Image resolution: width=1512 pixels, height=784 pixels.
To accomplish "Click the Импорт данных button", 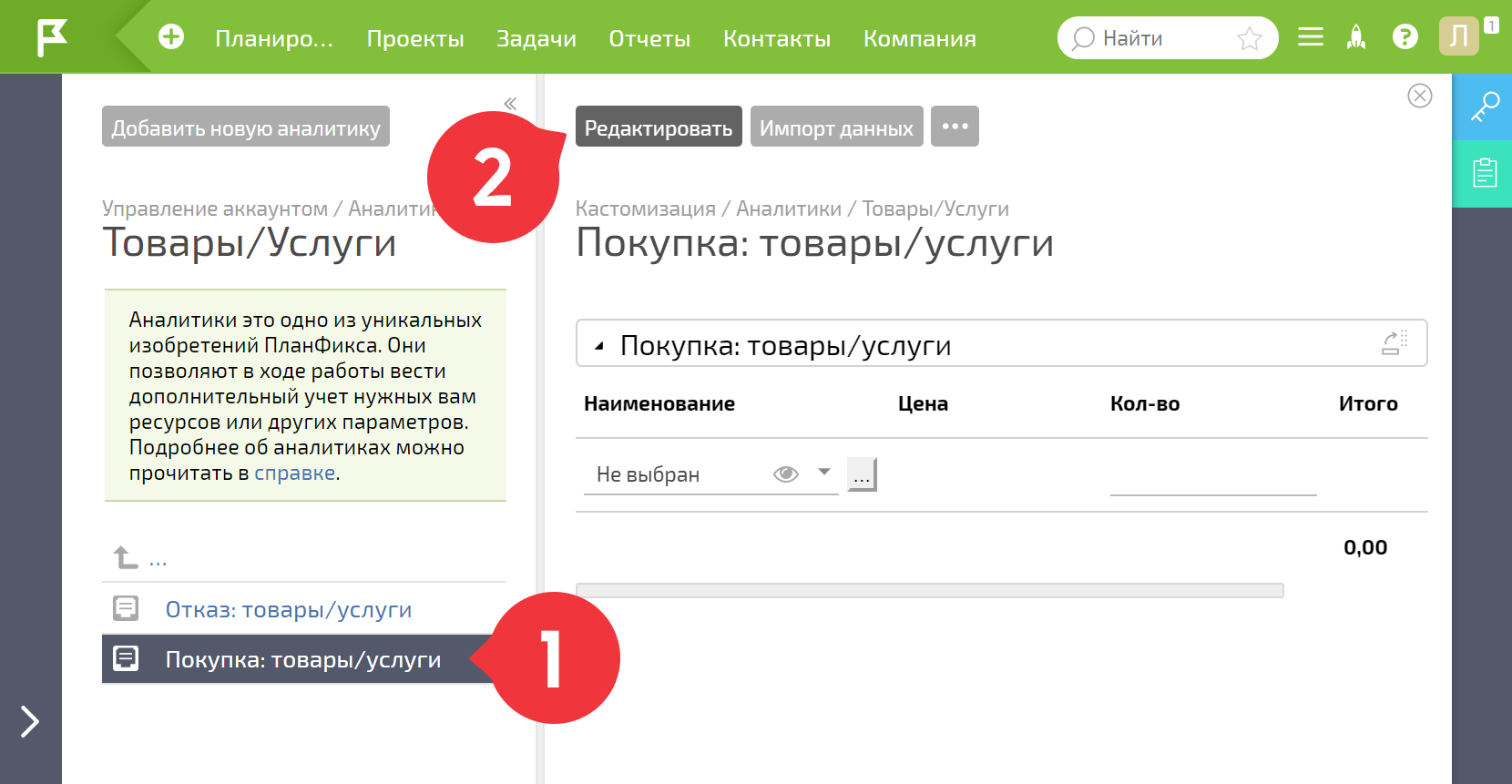I will click(836, 126).
